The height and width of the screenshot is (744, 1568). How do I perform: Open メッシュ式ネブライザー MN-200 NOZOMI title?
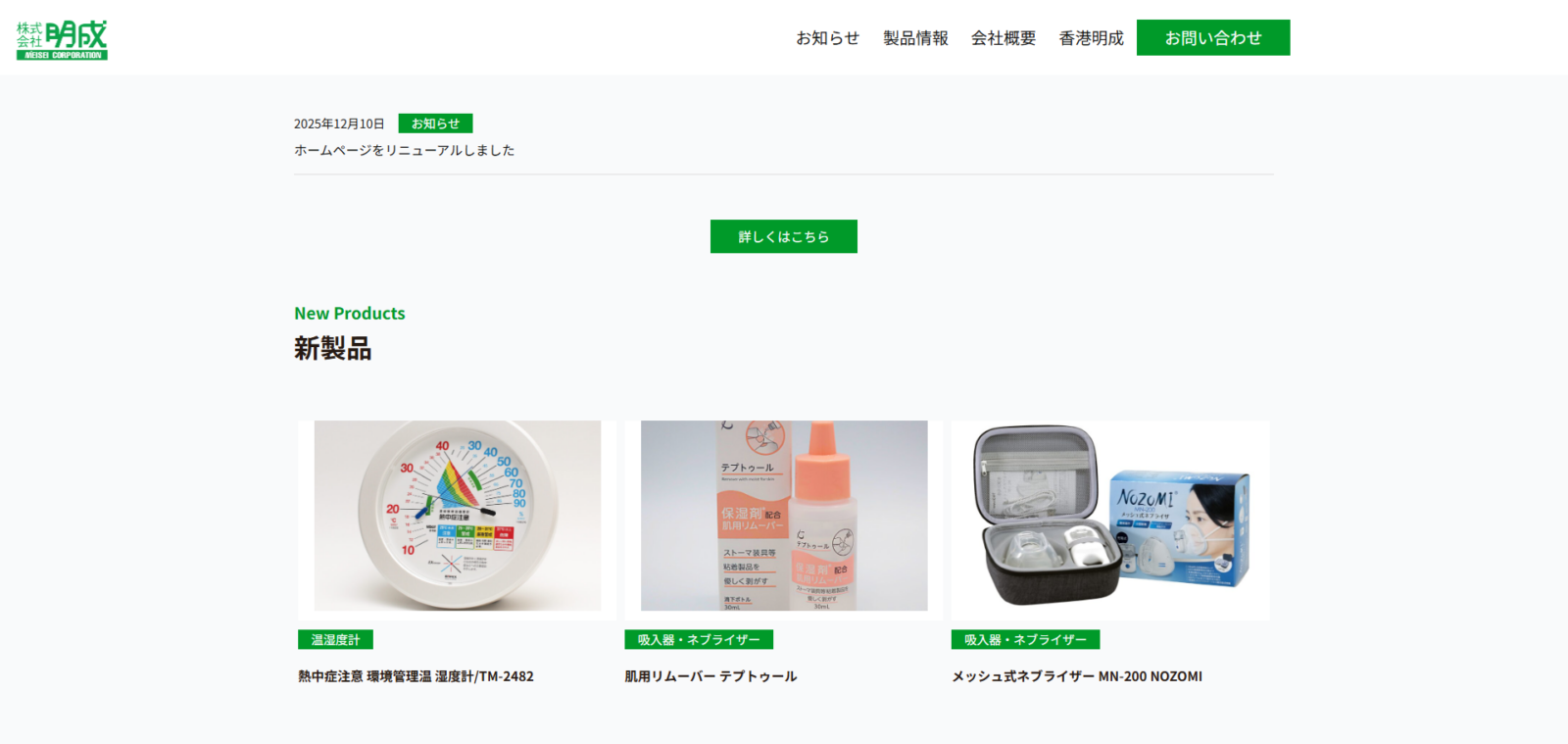coord(1077,676)
